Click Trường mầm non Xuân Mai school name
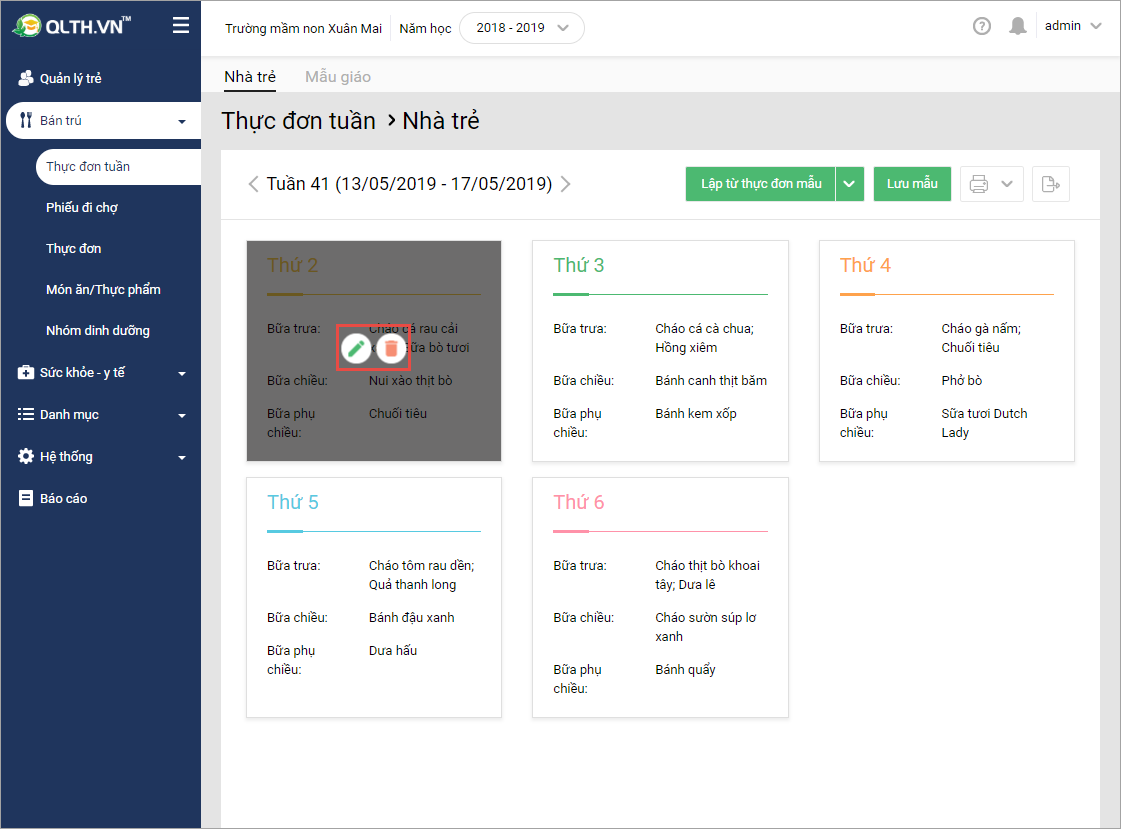The image size is (1121, 829). [303, 29]
